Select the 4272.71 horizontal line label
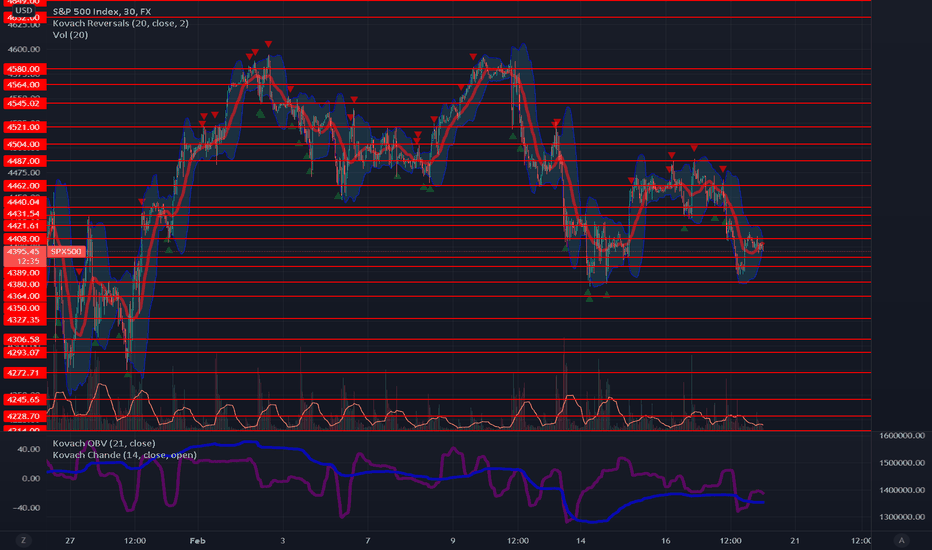 [24, 373]
